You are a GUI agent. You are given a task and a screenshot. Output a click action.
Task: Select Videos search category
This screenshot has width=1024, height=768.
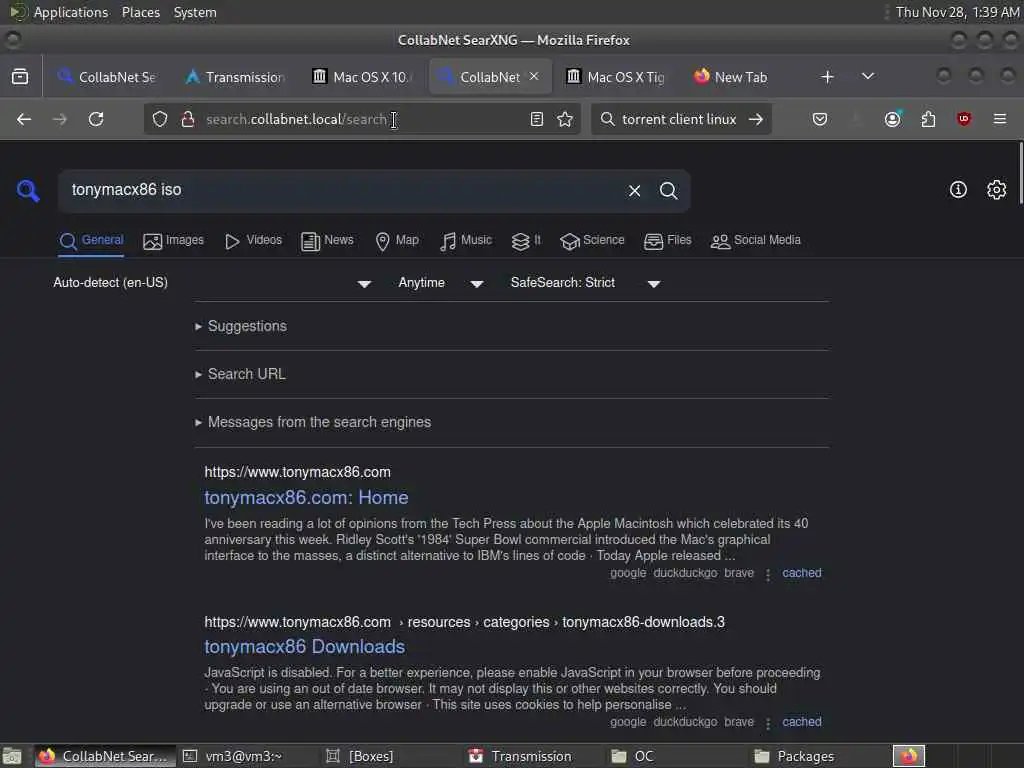pos(253,240)
